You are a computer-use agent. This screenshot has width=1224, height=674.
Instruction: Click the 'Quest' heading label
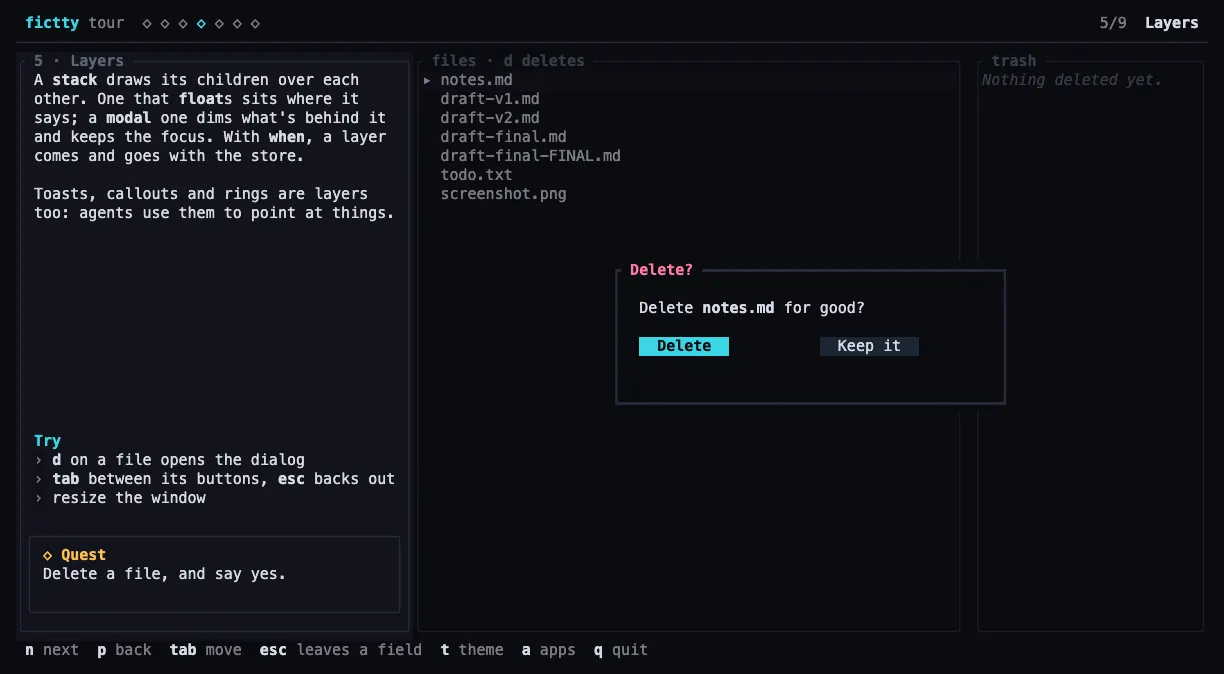pos(83,555)
